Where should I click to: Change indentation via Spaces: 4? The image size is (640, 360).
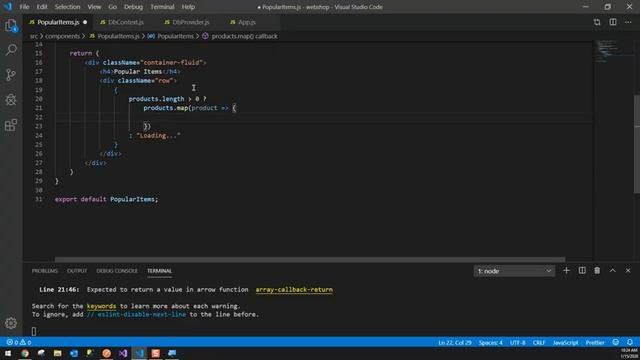491,342
